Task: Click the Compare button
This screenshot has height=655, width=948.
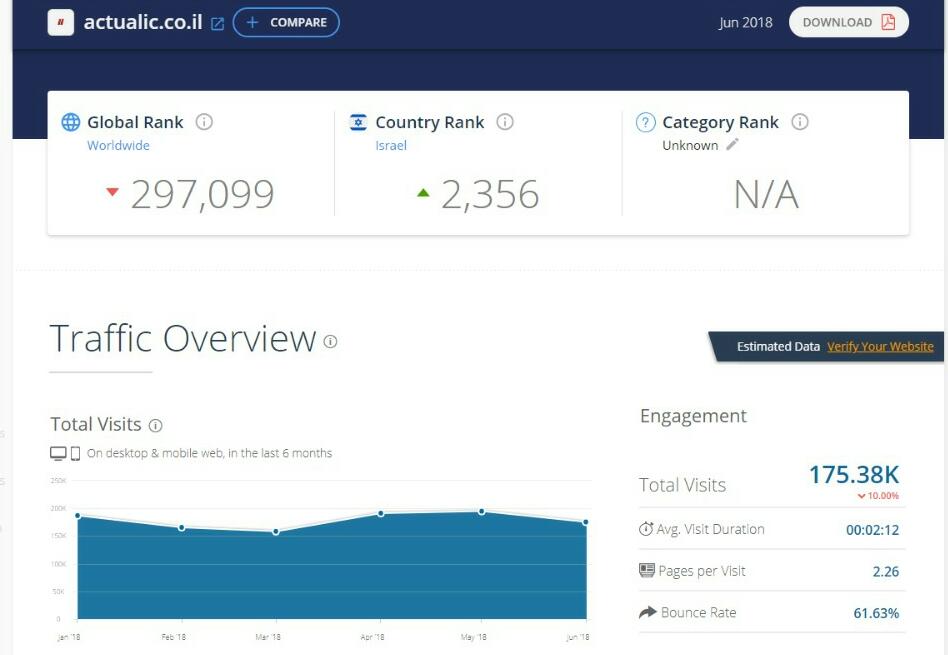Action: click(286, 22)
